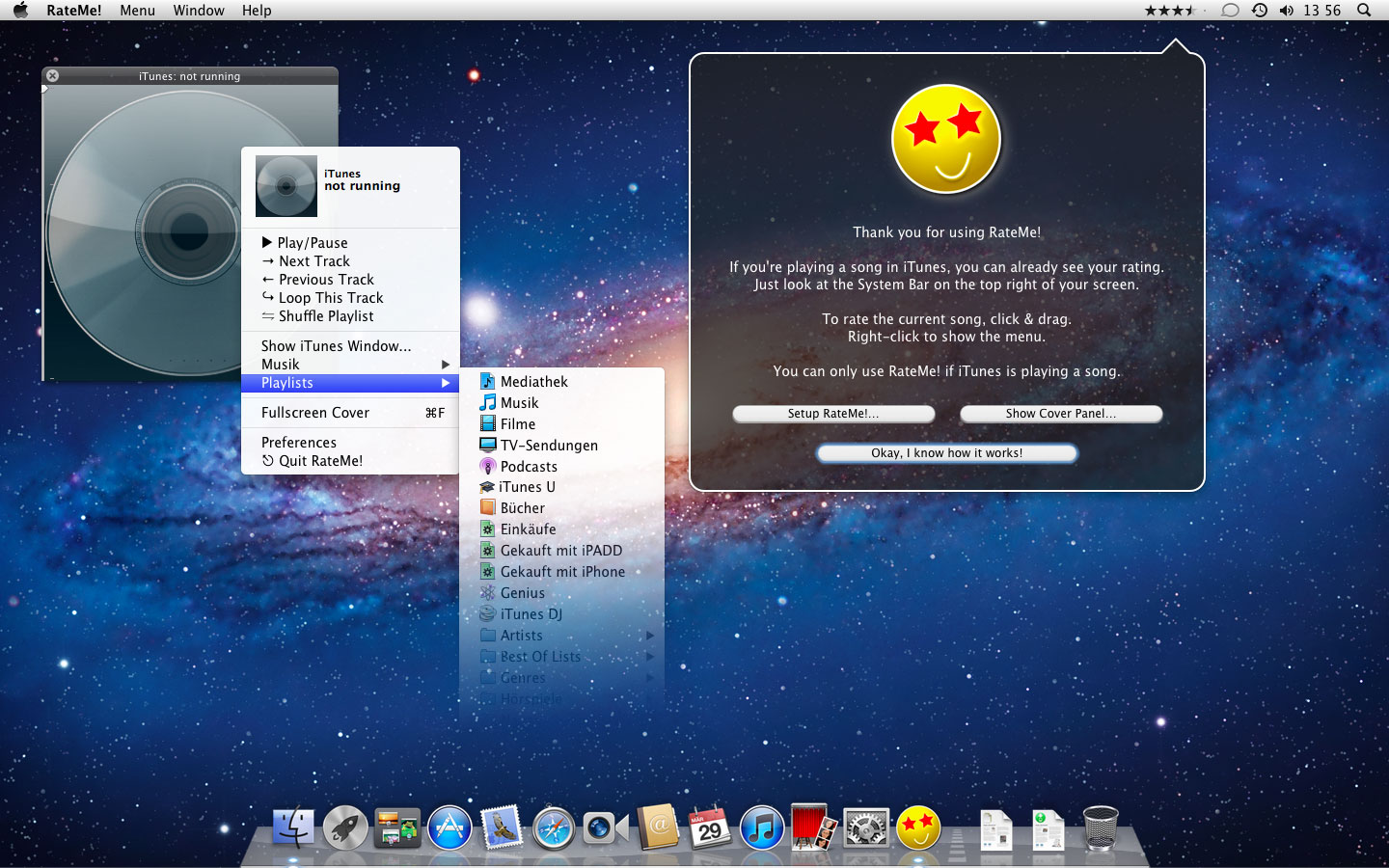1389x868 pixels.
Task: Open the RateMe! application menu
Action: coord(74,10)
